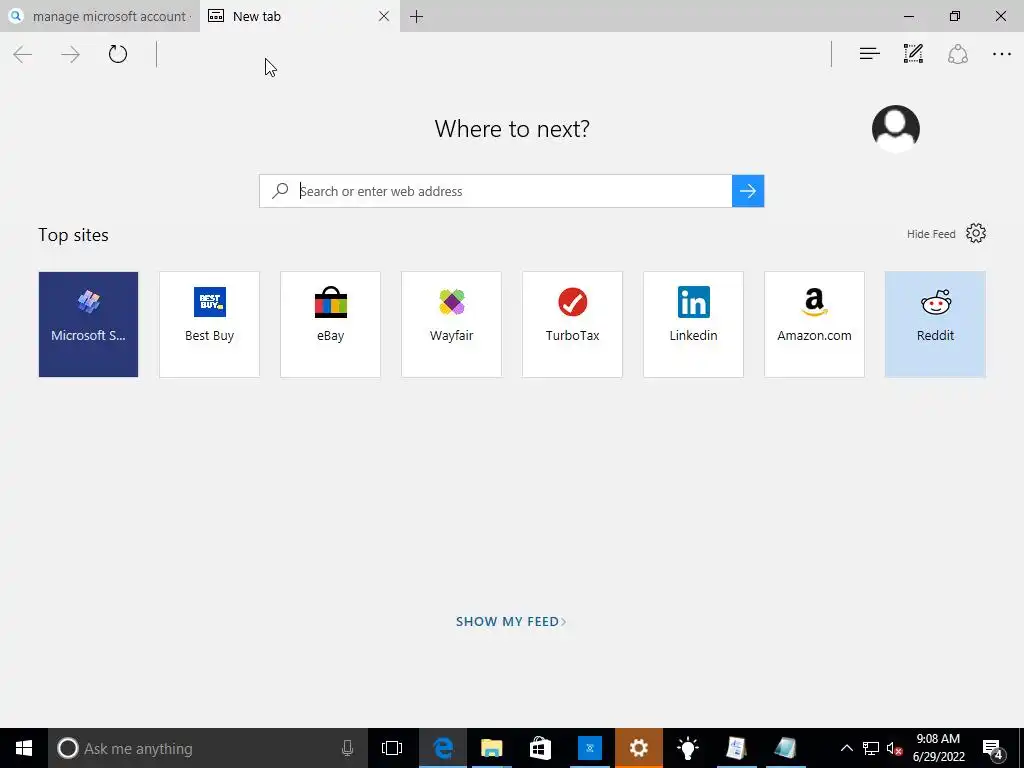The width and height of the screenshot is (1024, 768).
Task: Open the document icon app on the taskbar
Action: point(737,748)
